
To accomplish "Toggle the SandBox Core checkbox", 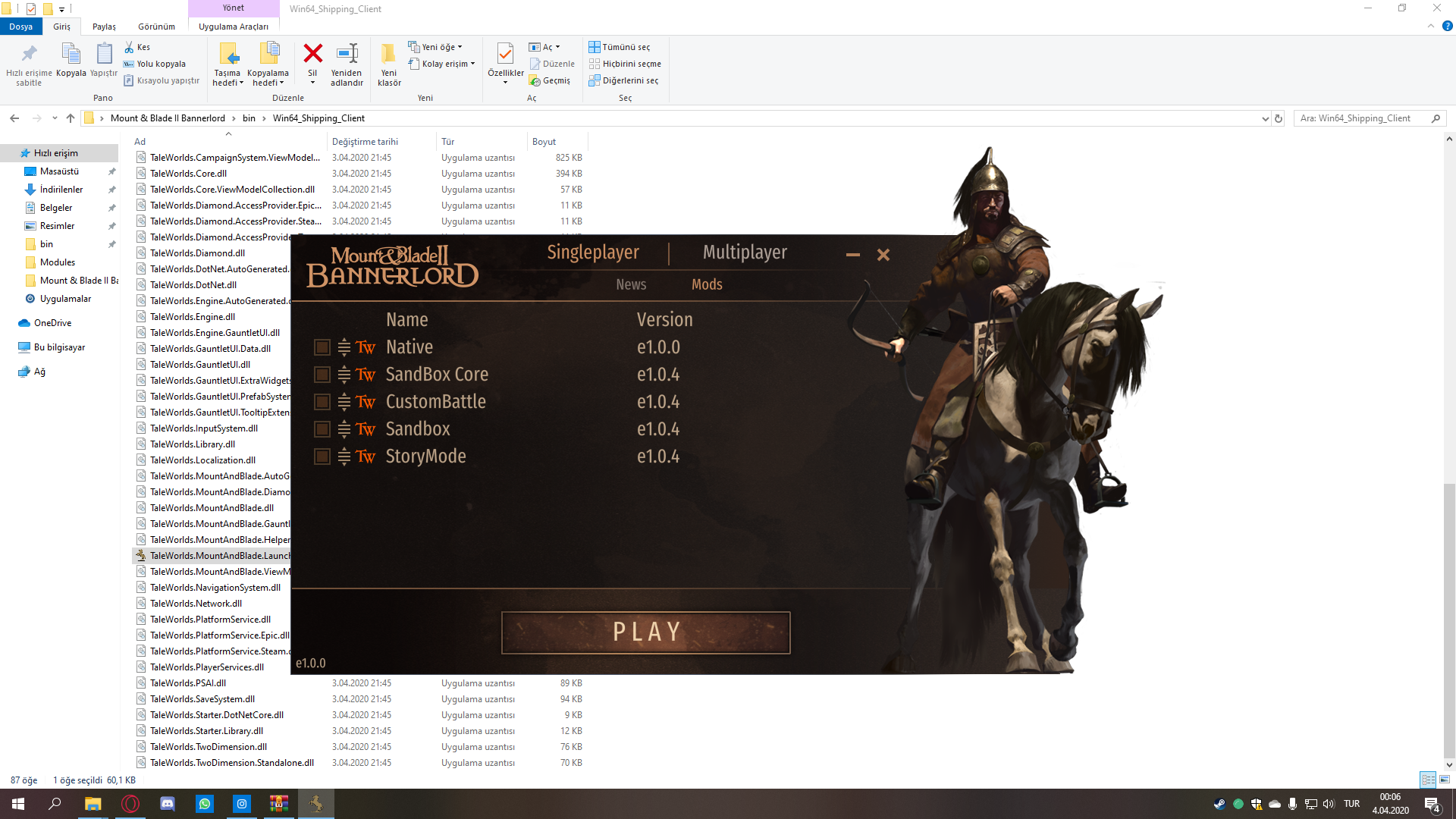I will (322, 375).
